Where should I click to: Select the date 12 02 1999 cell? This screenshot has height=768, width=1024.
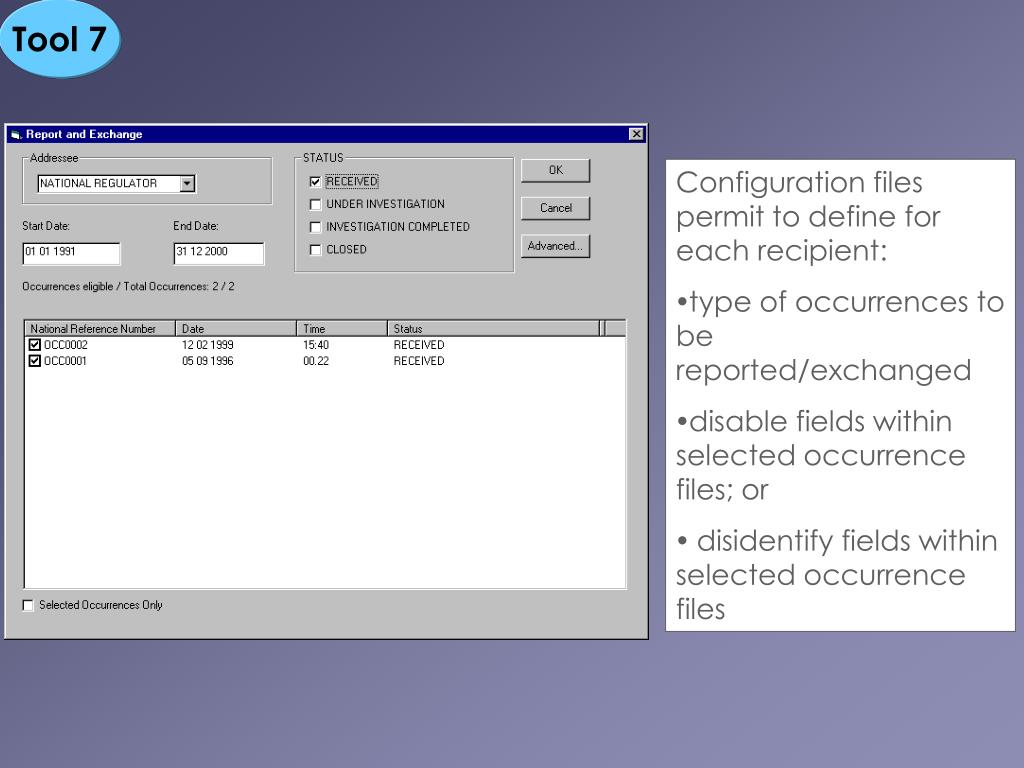click(x=208, y=345)
